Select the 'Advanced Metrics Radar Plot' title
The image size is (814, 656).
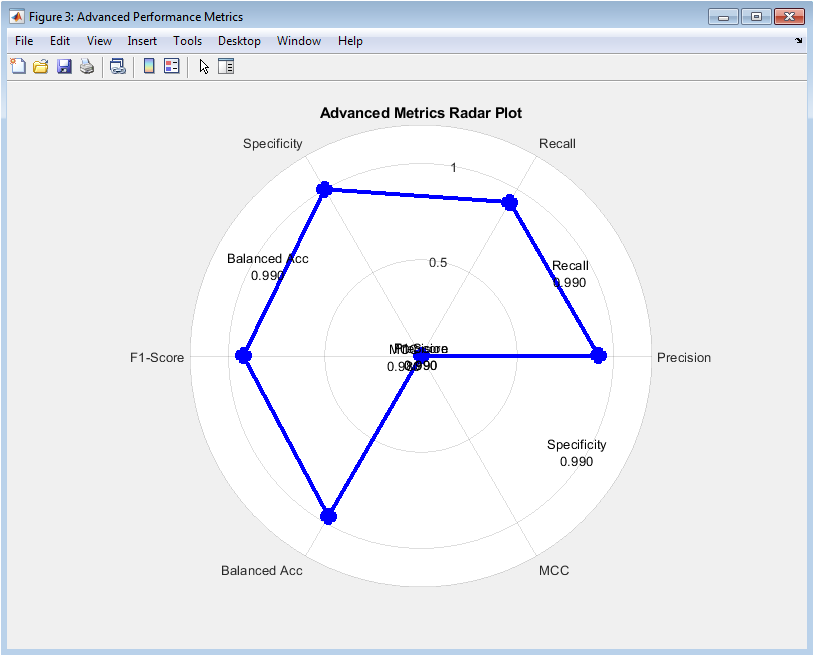tap(420, 113)
